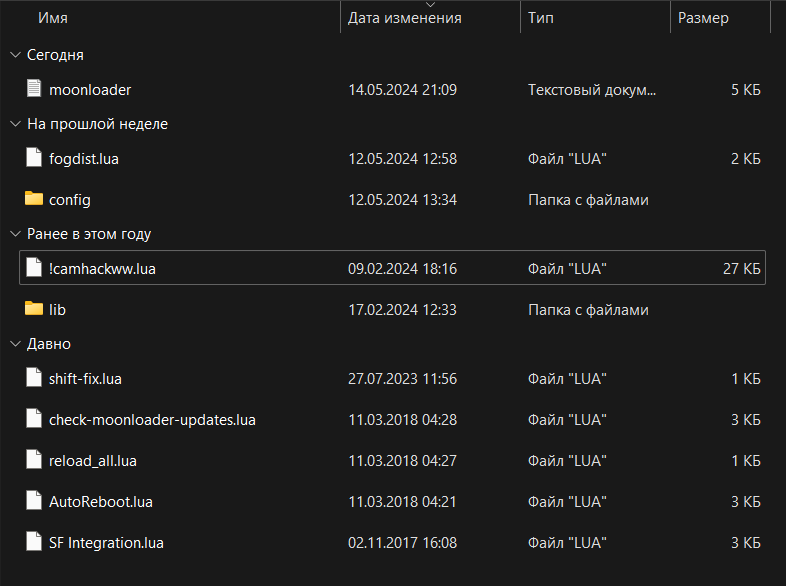The height and width of the screenshot is (586, 786).
Task: Click the Тип column header
Action: pyautogui.click(x=541, y=18)
